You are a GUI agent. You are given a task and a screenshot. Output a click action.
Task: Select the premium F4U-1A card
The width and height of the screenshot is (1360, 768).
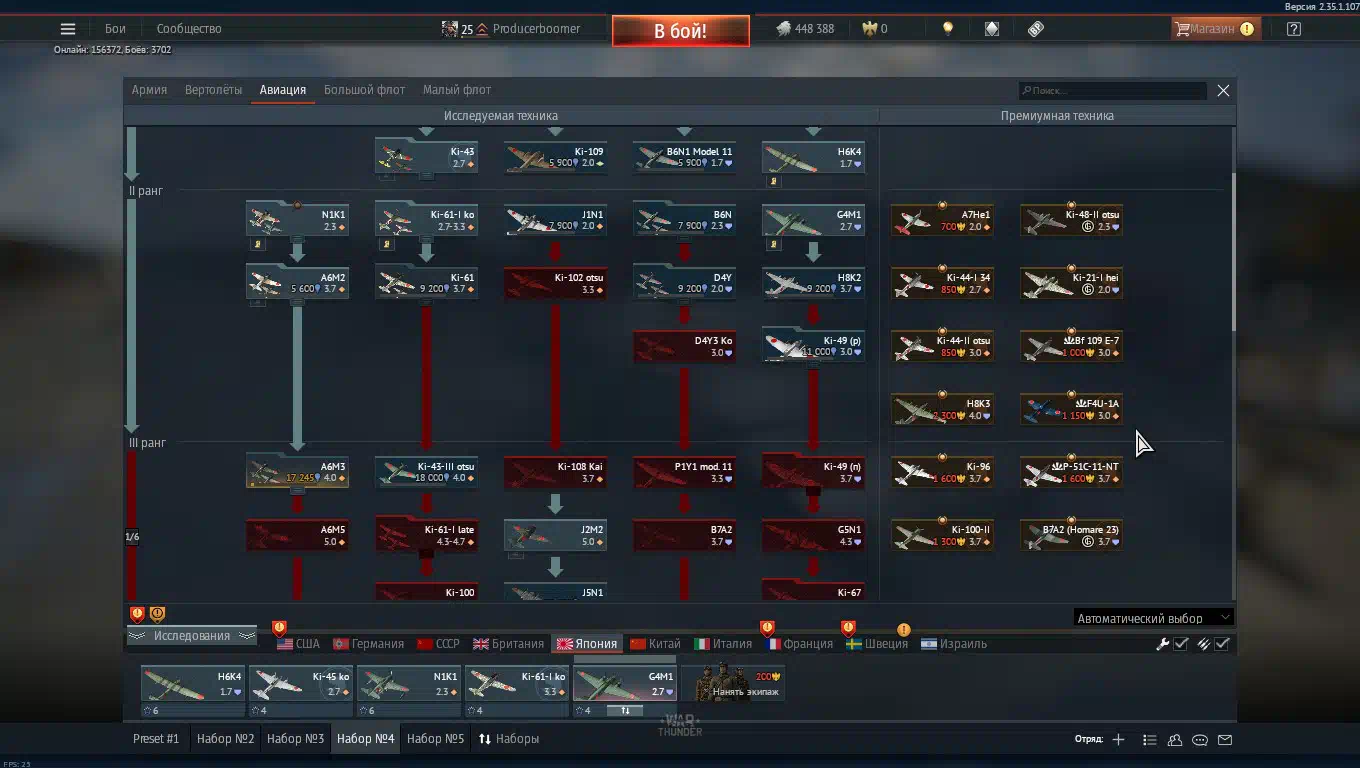[1071, 410]
